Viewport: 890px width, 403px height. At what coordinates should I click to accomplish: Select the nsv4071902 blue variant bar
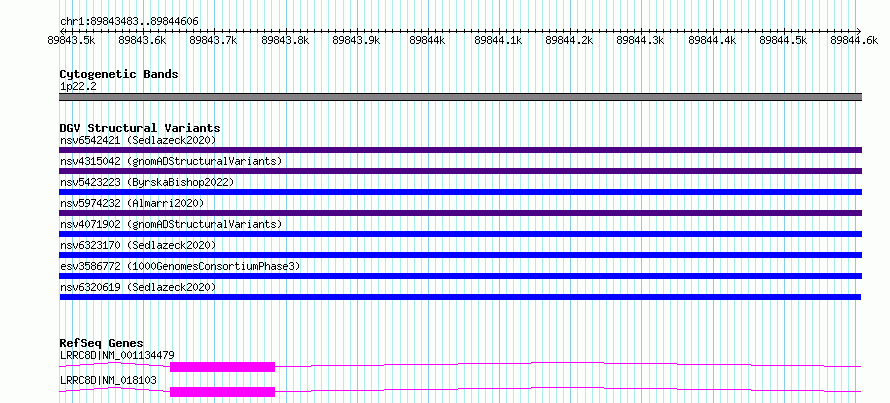pyautogui.click(x=460, y=234)
